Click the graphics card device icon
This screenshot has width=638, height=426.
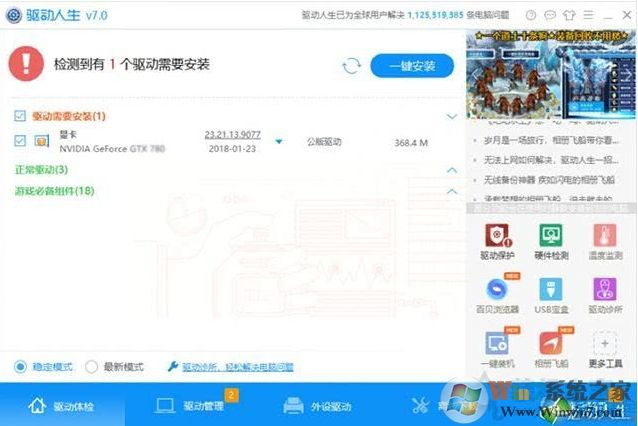click(42, 141)
